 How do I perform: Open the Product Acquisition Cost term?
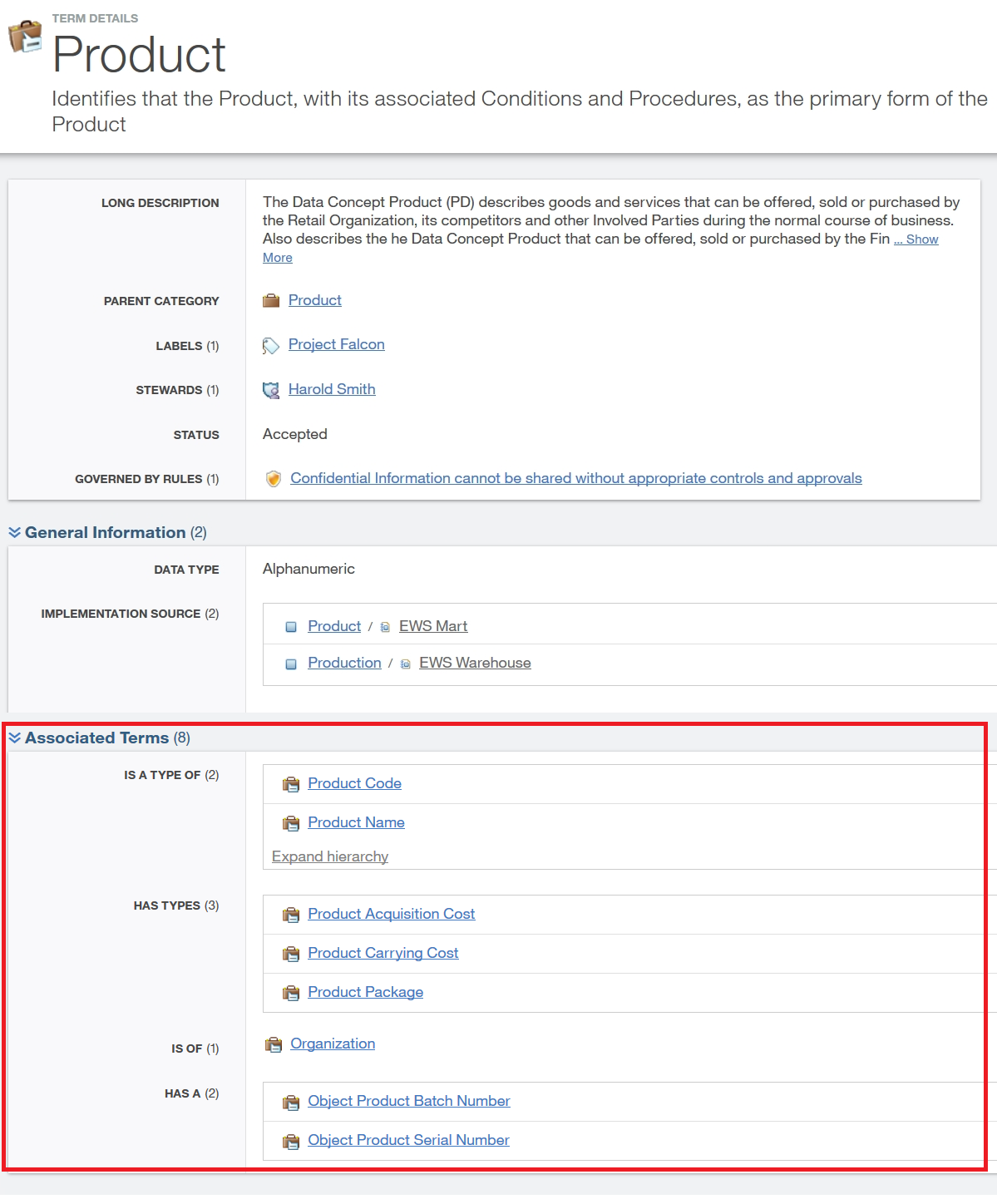(391, 914)
